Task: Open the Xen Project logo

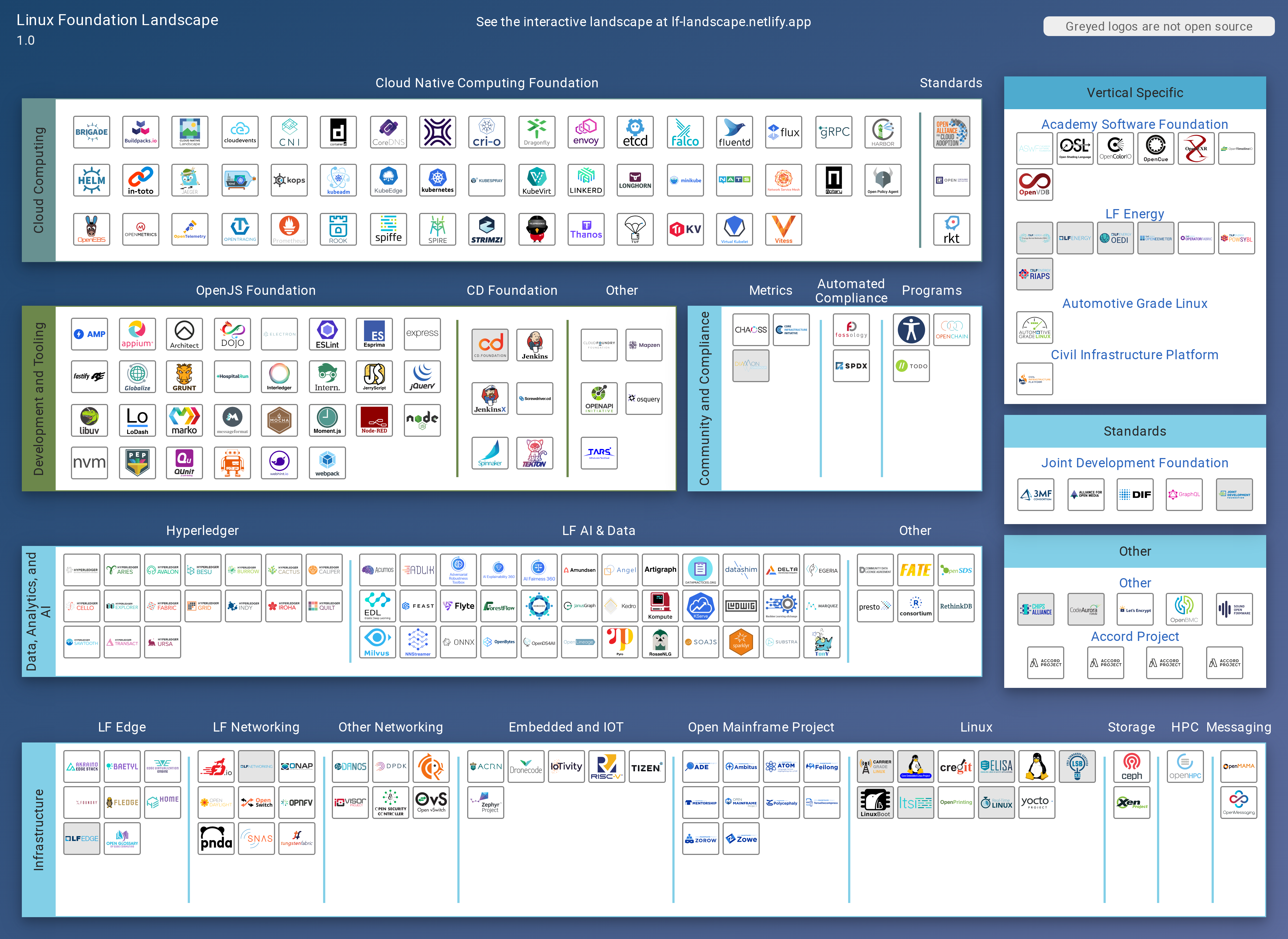Action: click(x=1132, y=803)
